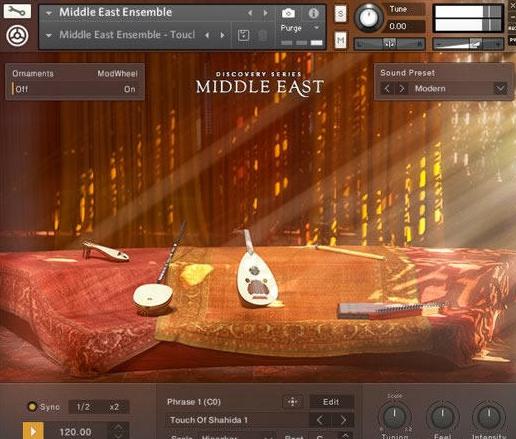This screenshot has height=439, width=516.
Task: Go to previous instrument arrow
Action: point(250,13)
